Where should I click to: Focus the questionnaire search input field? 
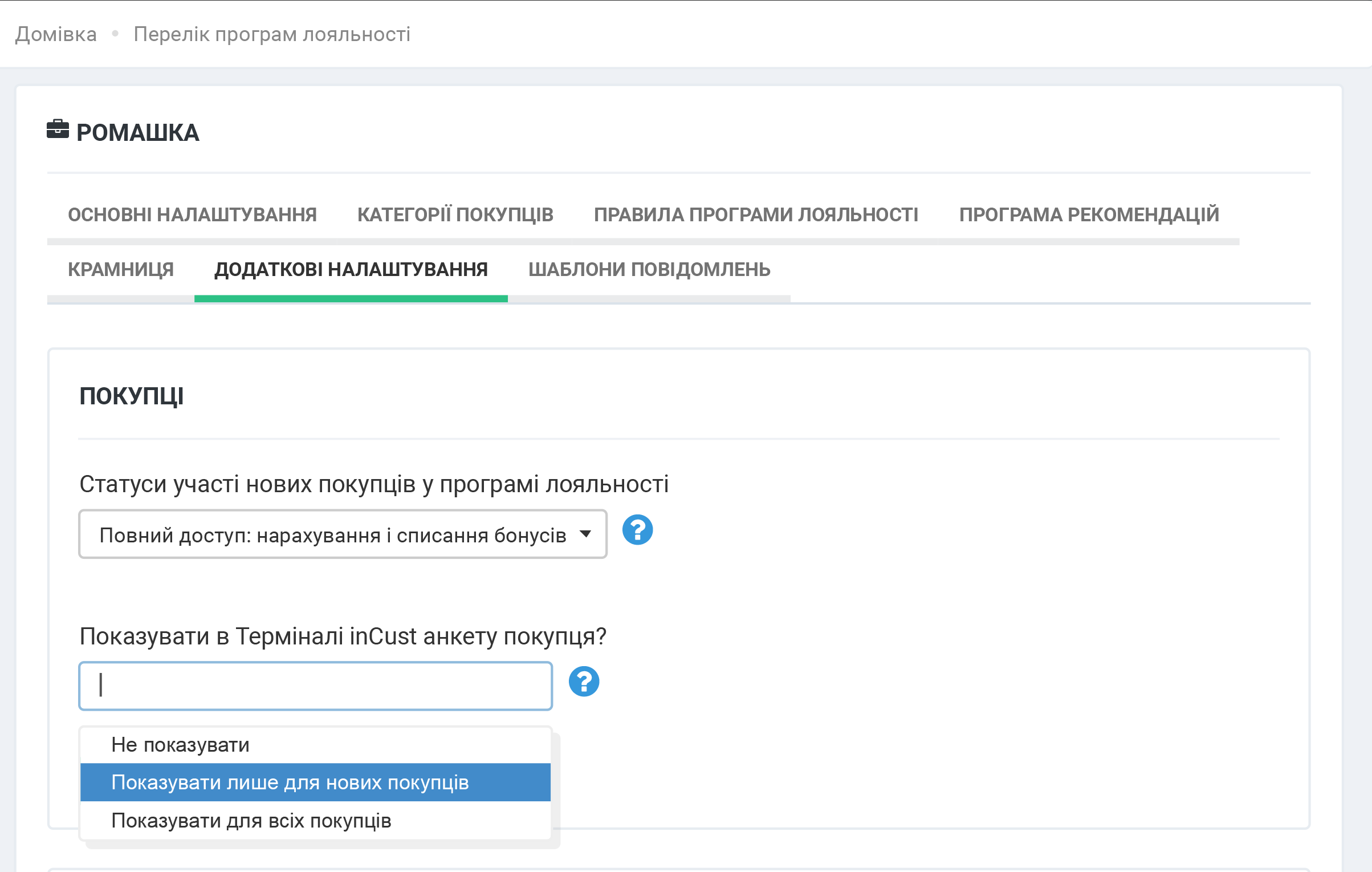click(315, 686)
